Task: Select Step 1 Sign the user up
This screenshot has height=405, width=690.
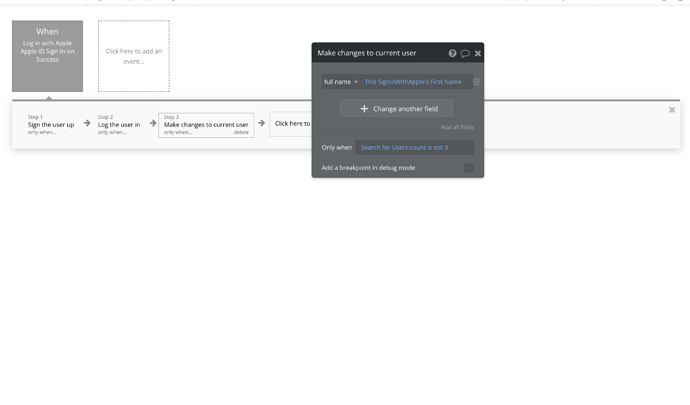Action: coord(51,125)
